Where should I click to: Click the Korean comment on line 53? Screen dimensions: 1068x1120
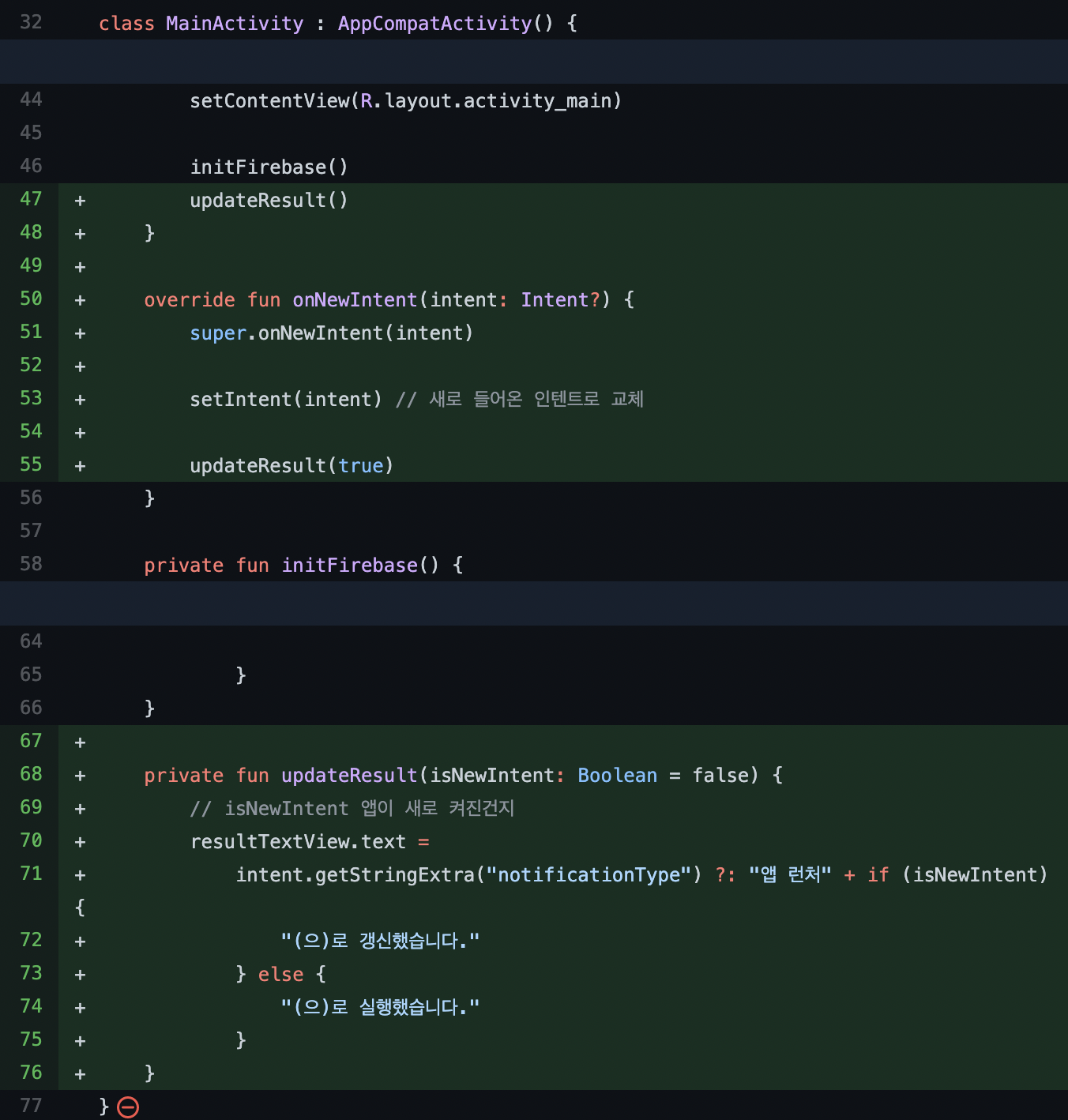click(x=520, y=400)
